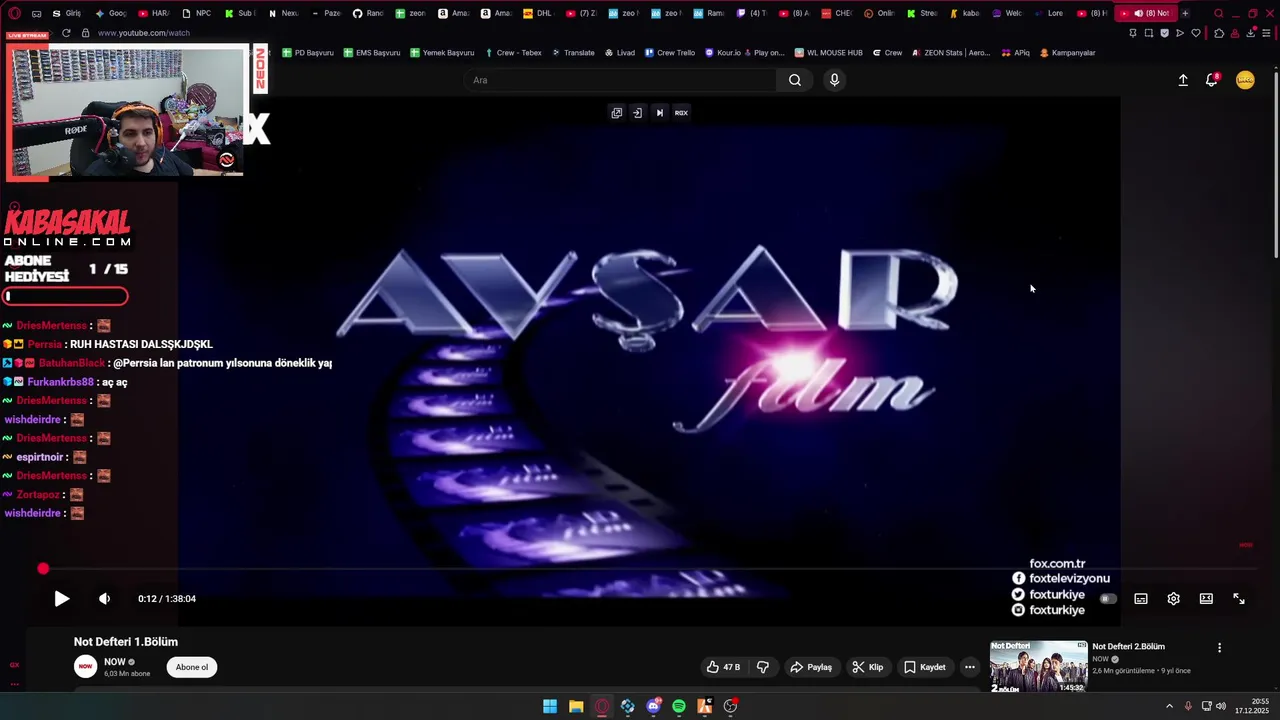Open the Kampanyalar bookmark

[x=1068, y=53]
